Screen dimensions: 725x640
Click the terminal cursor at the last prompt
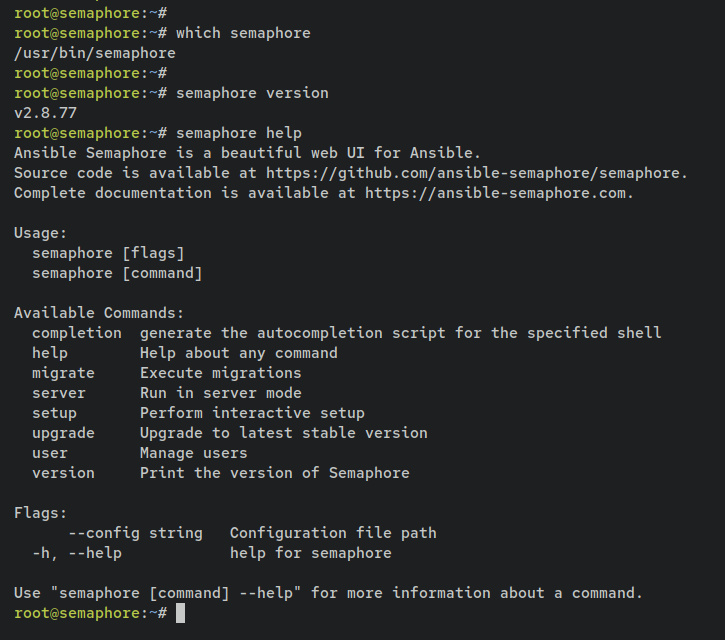pyautogui.click(x=180, y=613)
